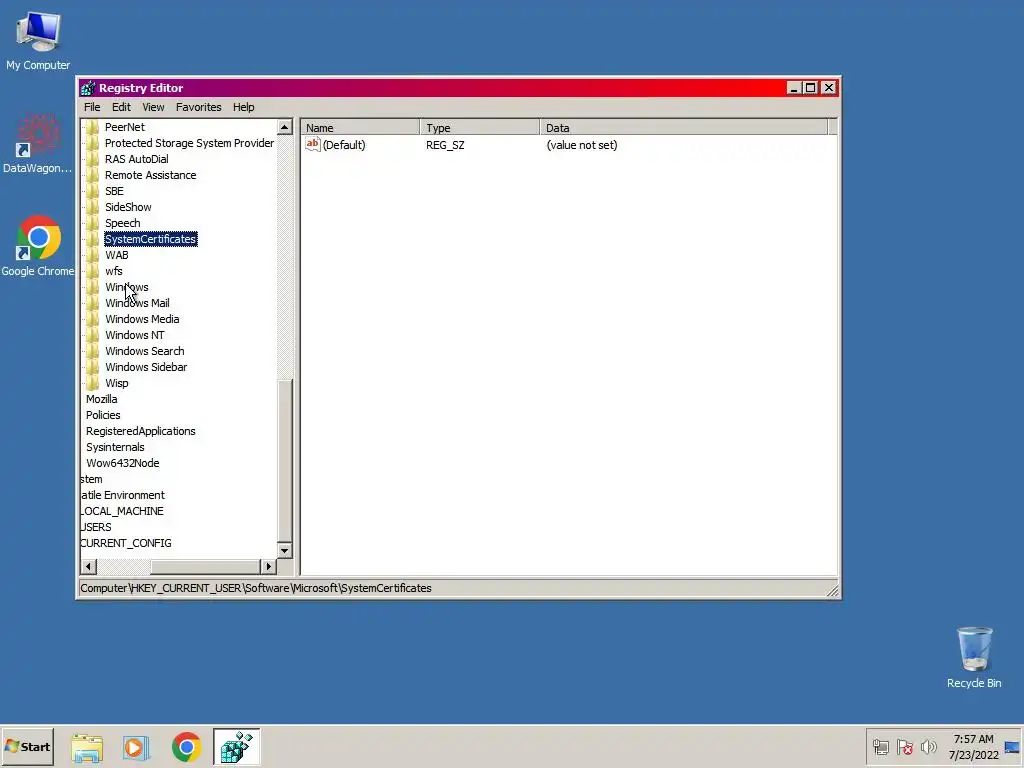
Task: Click the volume speaker tray icon
Action: coord(928,746)
